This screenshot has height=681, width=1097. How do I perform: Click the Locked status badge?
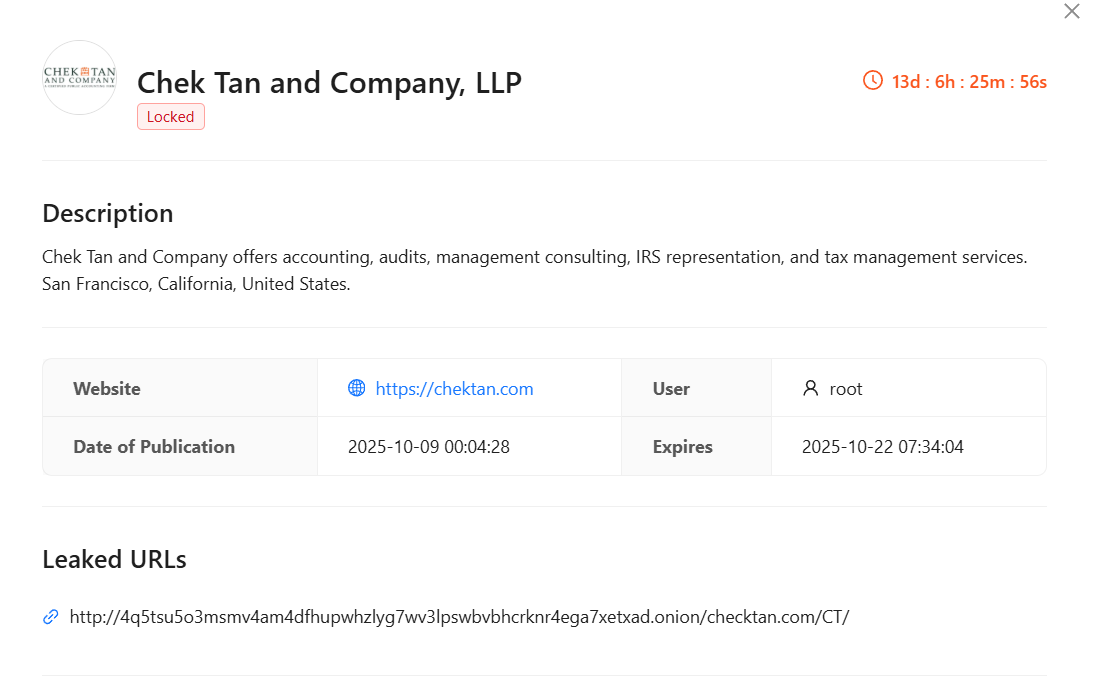click(x=170, y=116)
